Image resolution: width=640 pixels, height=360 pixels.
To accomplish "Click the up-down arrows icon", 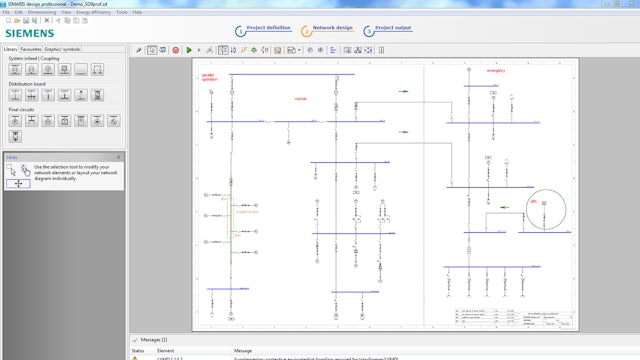I will [233, 50].
